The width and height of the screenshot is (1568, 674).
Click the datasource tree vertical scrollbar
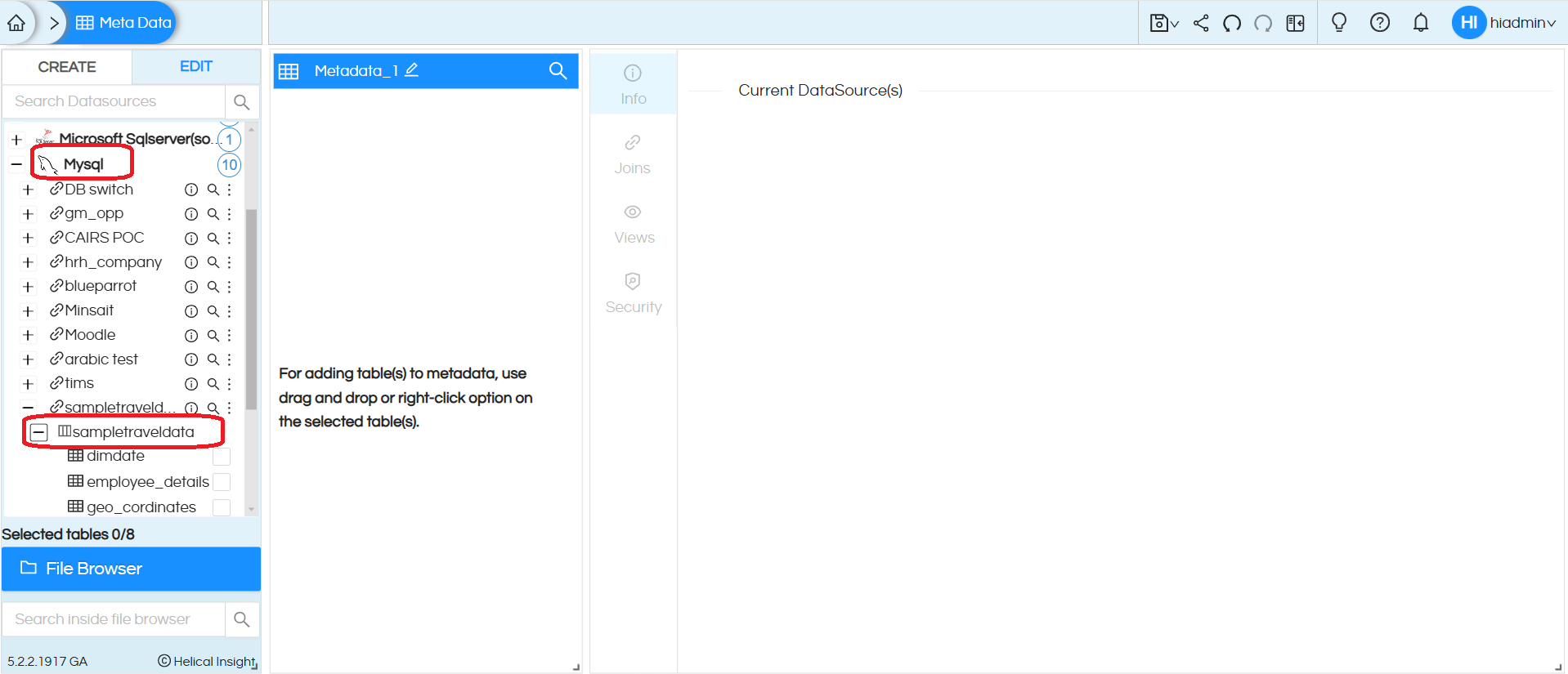(x=251, y=309)
